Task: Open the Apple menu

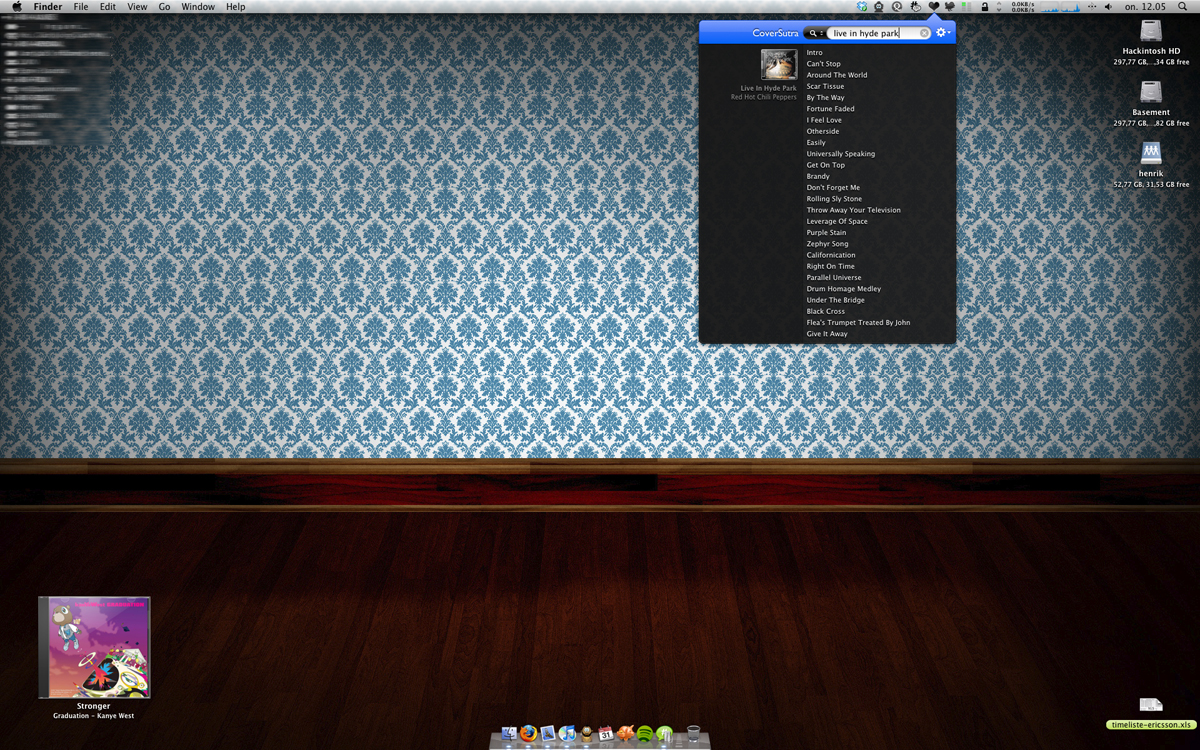Action: 16,6
